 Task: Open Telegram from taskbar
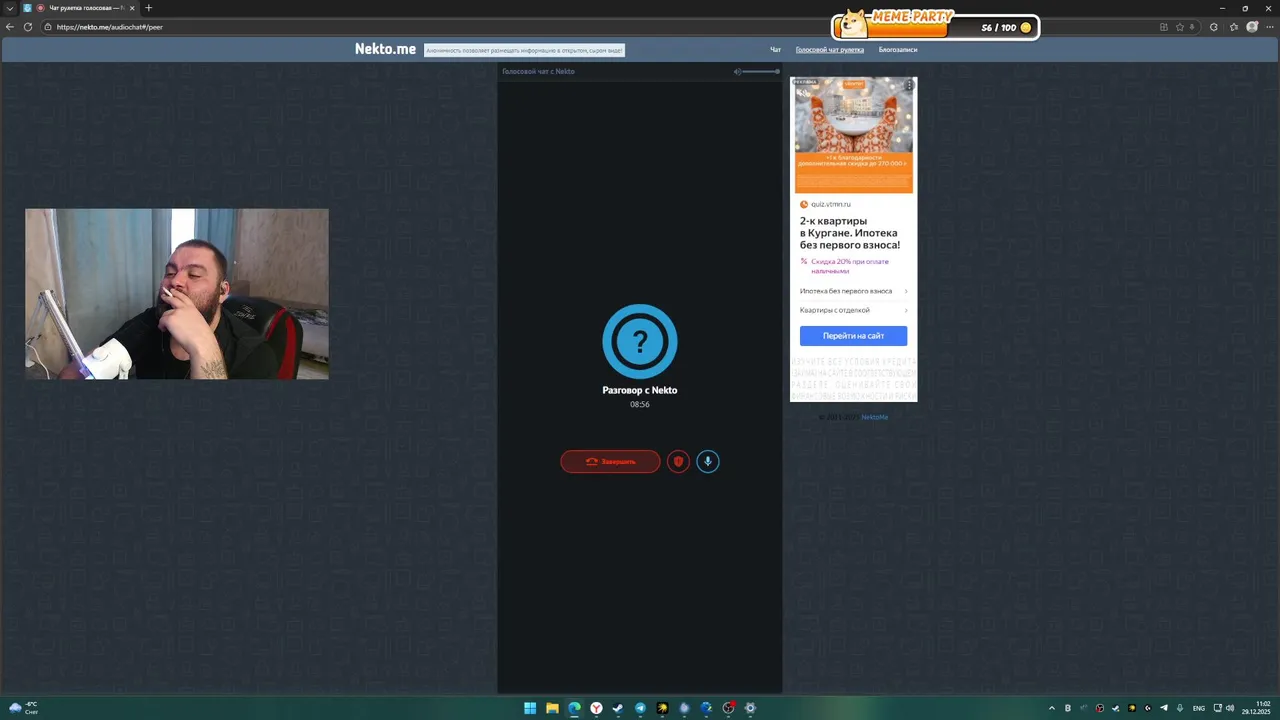[640, 708]
